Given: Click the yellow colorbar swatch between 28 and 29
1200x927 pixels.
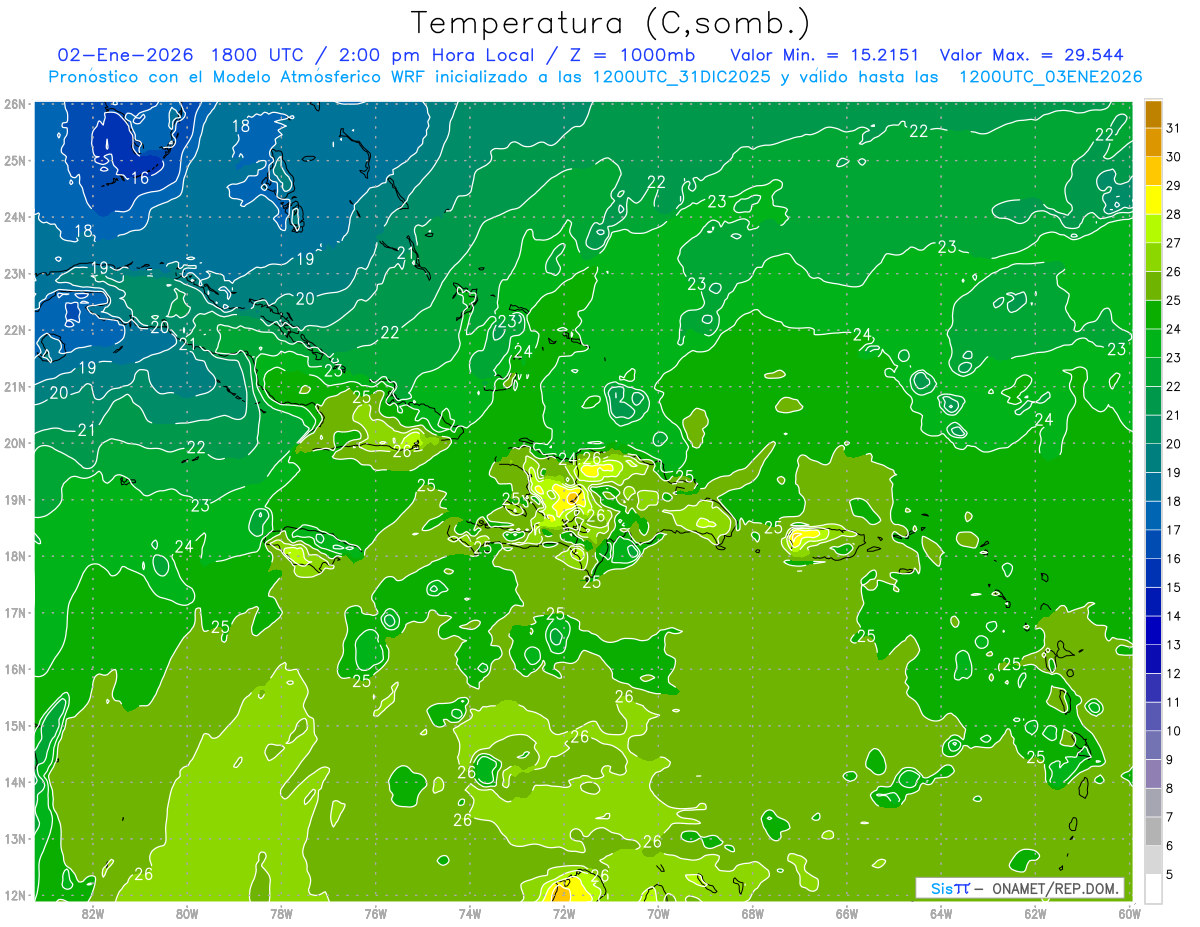Looking at the screenshot, I should 1153,200.
